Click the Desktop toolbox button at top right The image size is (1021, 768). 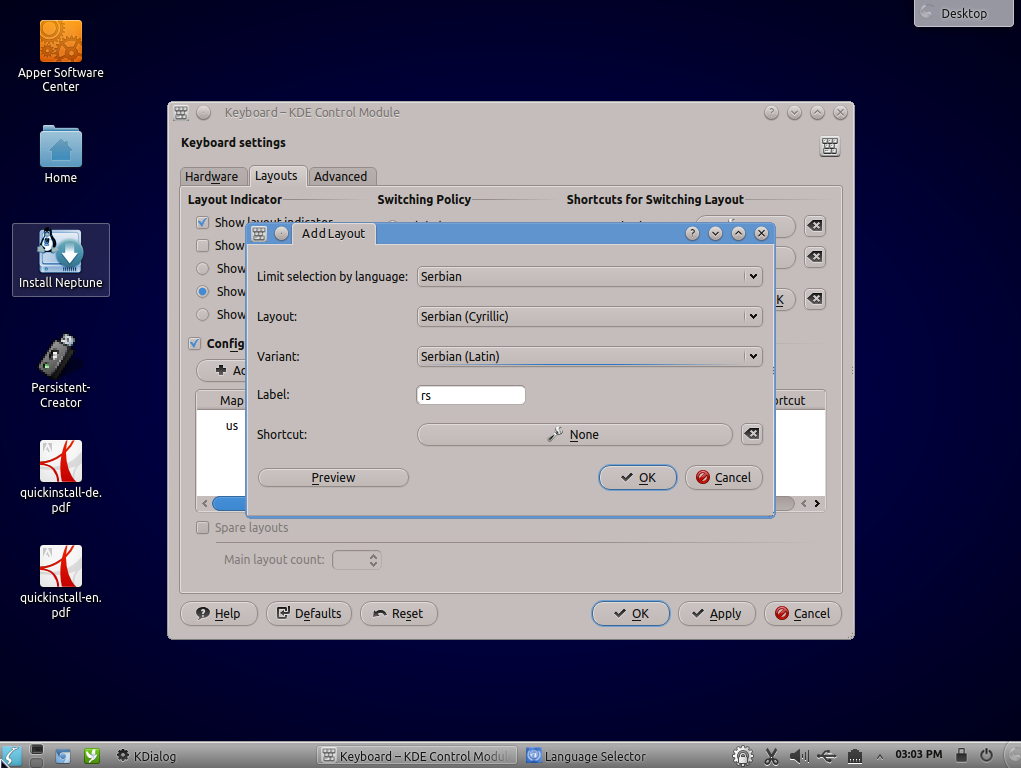[964, 13]
